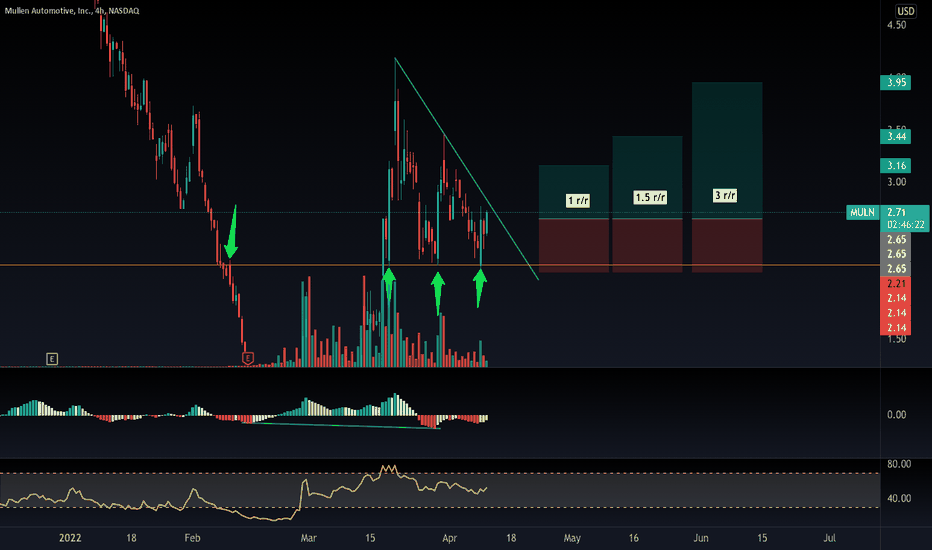
Task: Click the 2.71 current price label
Action: pyautogui.click(x=897, y=212)
